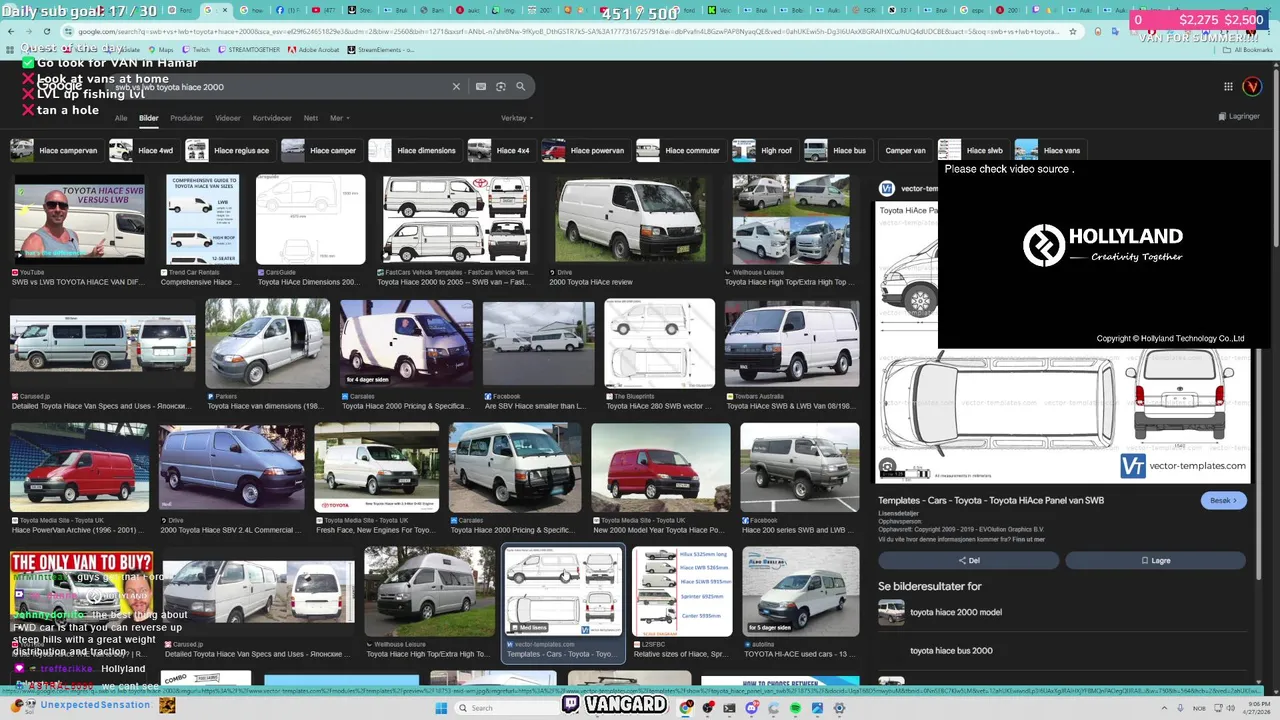Filter by Hiace regius ace chip

pyautogui.click(x=228, y=151)
